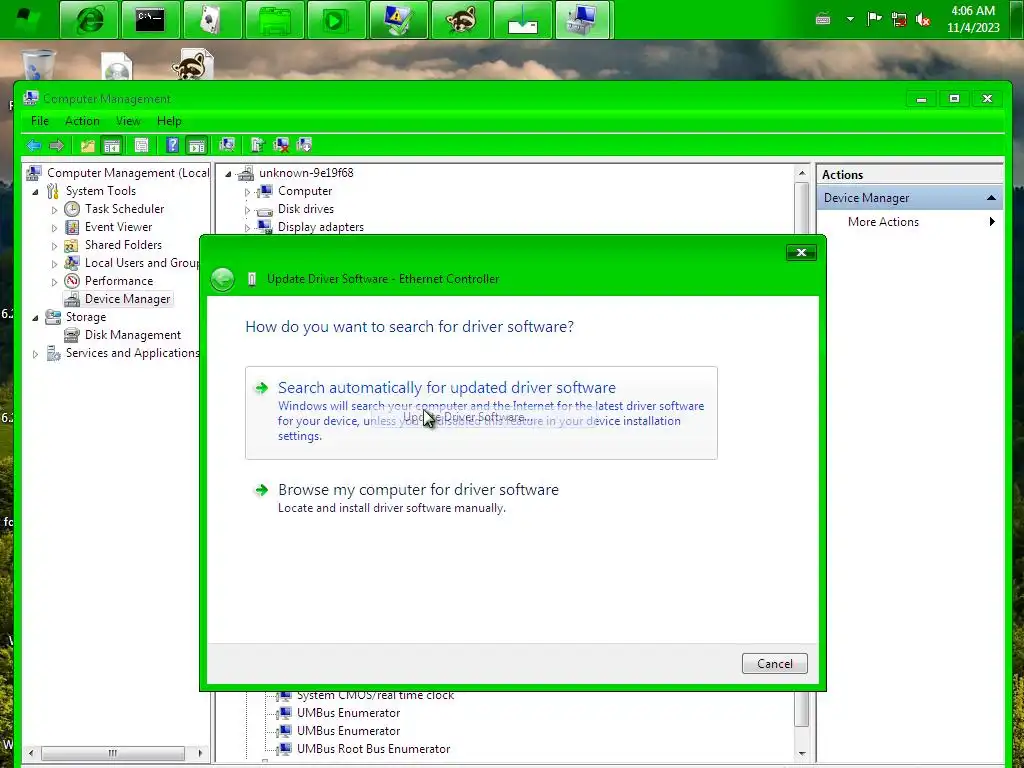Expand the Performance node
This screenshot has width=1024, height=768.
(x=54, y=281)
